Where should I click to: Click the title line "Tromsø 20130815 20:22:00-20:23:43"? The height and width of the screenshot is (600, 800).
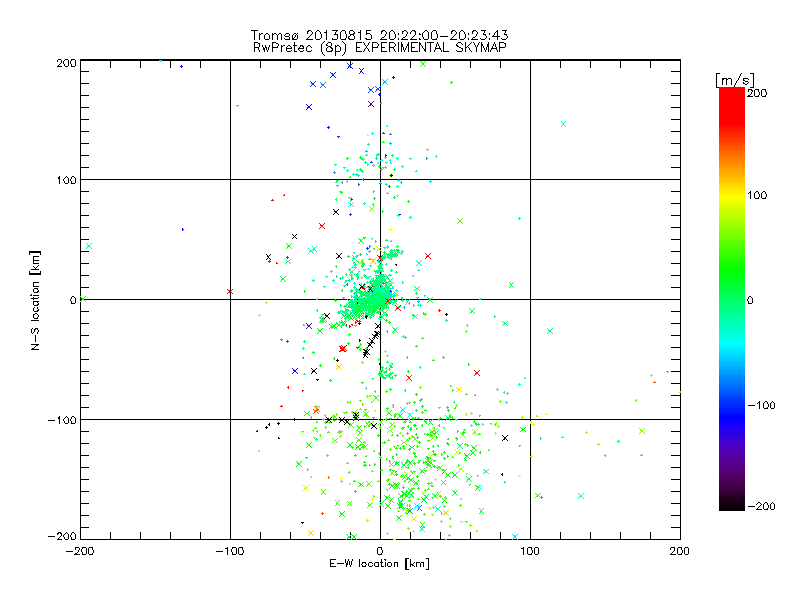379,35
